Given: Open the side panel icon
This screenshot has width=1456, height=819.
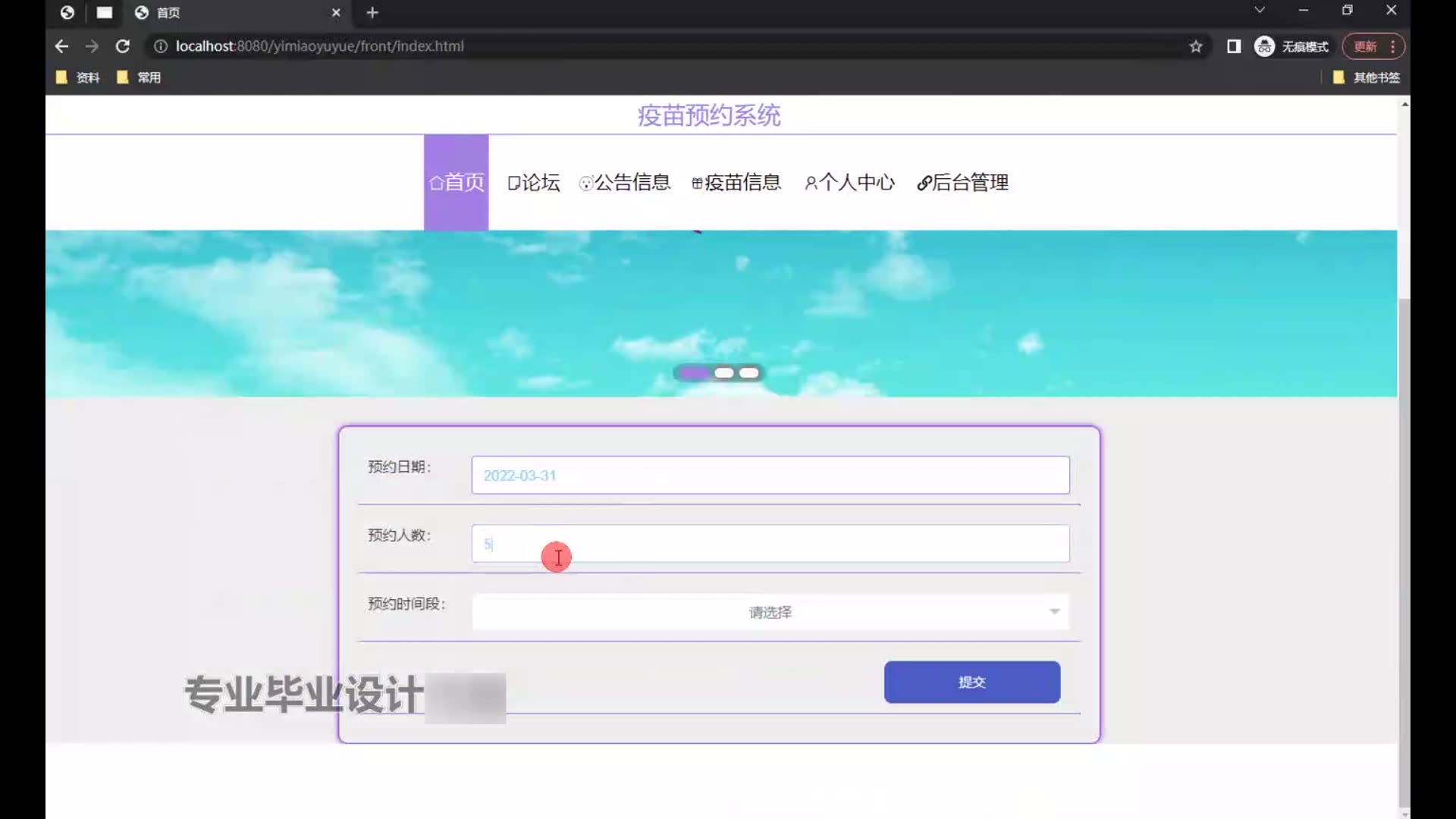Looking at the screenshot, I should click(x=1234, y=46).
